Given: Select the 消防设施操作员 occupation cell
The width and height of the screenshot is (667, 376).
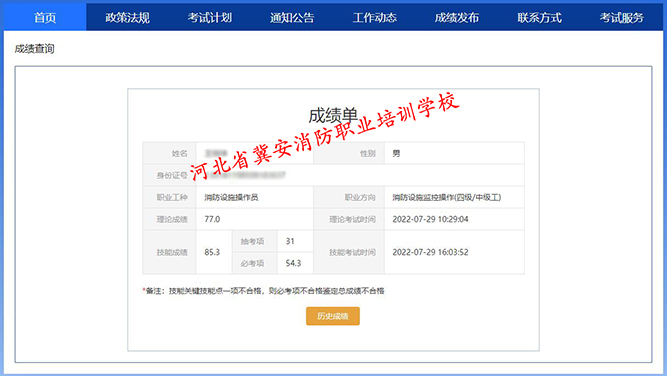Looking at the screenshot, I should point(254,197).
